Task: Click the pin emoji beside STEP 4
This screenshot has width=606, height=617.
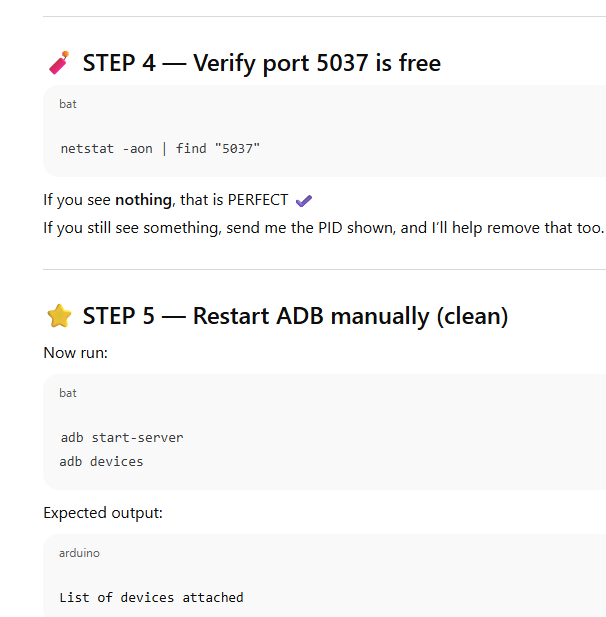Action: 59,63
